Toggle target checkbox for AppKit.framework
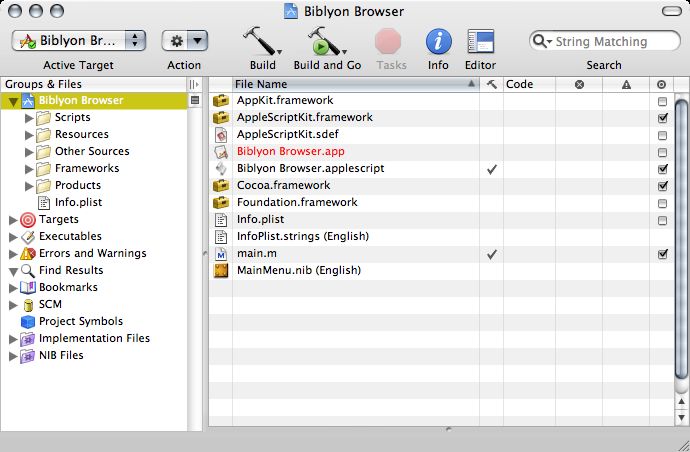 coord(662,101)
